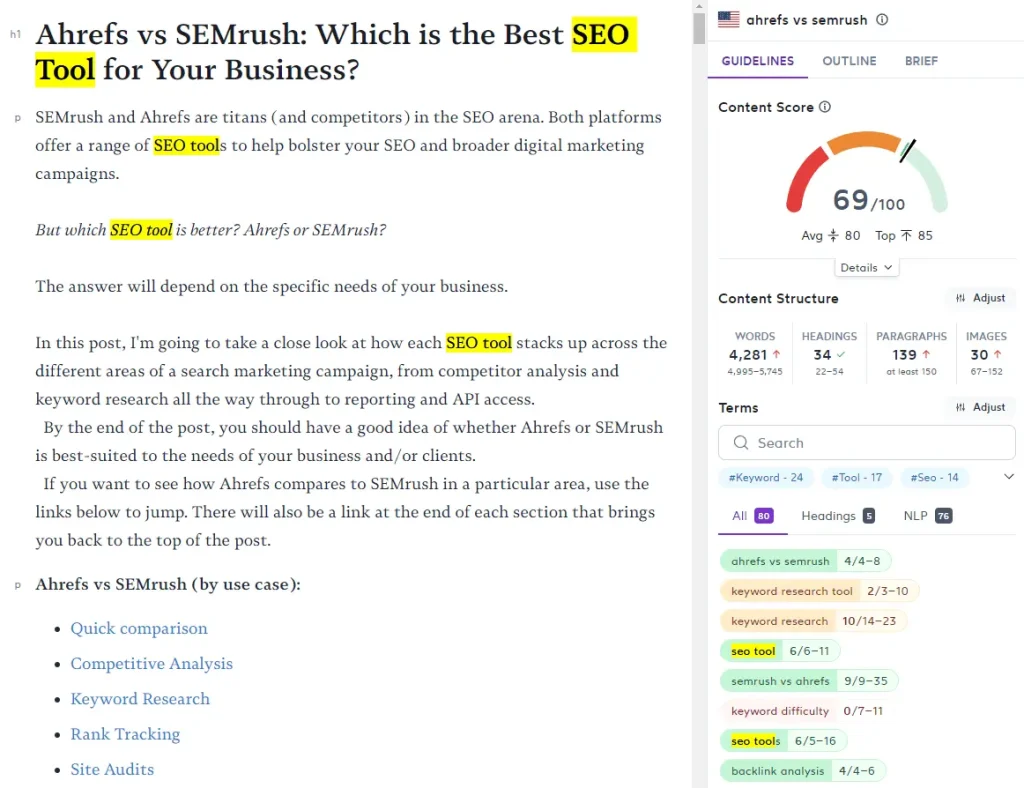The height and width of the screenshot is (788, 1024).
Task: Toggle the #Seo - 14 filter tag
Action: [934, 477]
